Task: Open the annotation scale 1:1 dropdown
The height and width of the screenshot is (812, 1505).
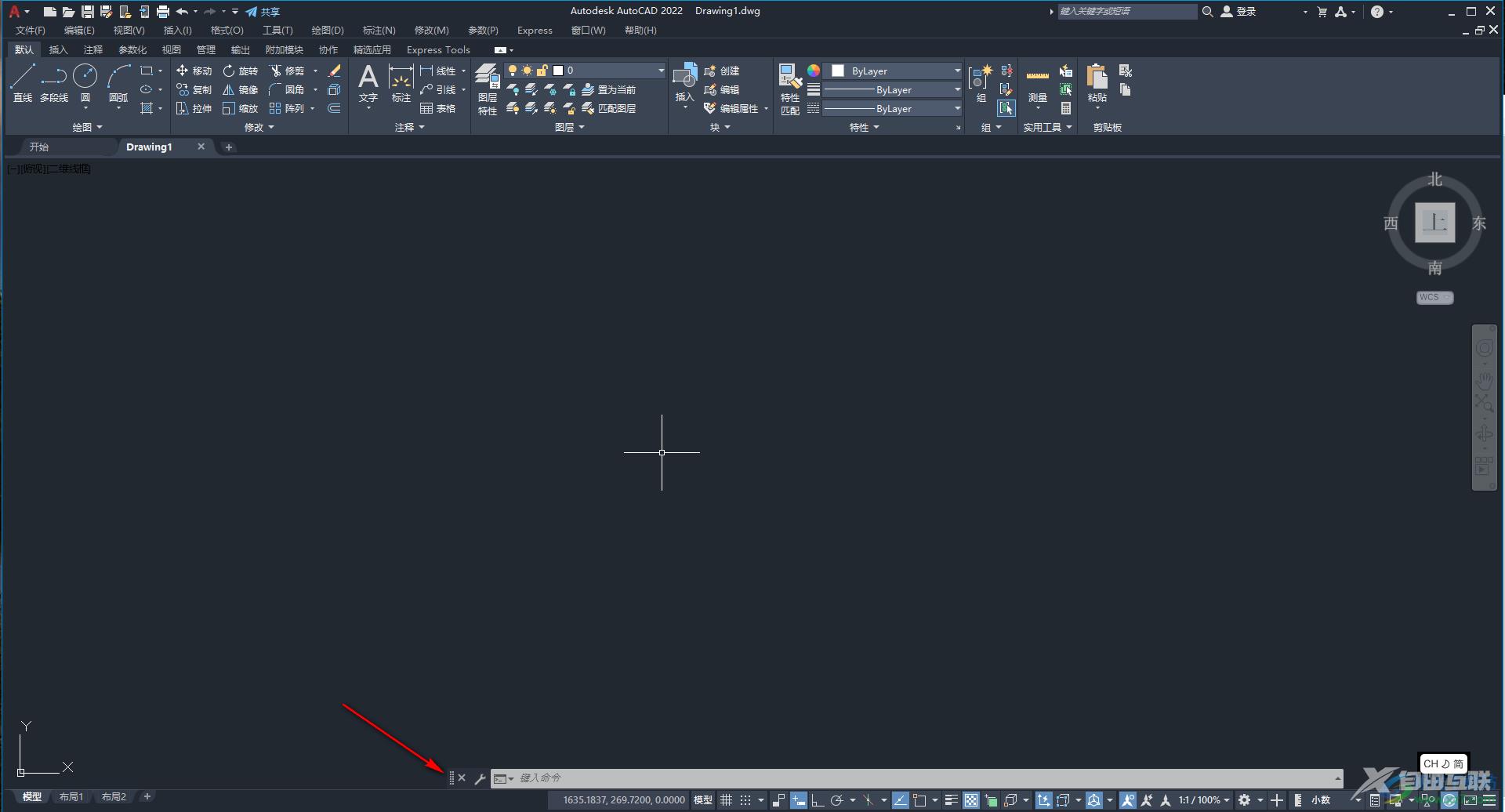Action: (1204, 800)
